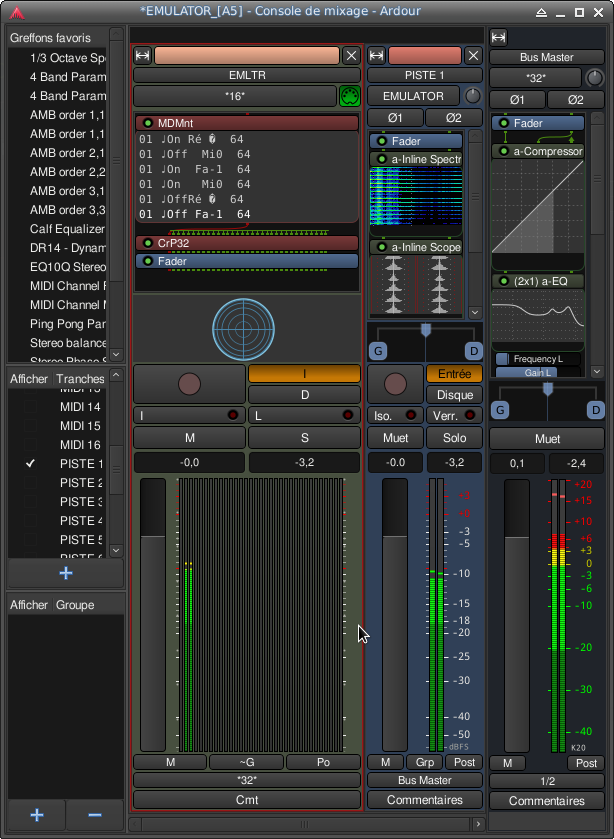Toggle Verr. solo lock on PISTE 1
This screenshot has height=839, width=614.
coord(454,415)
